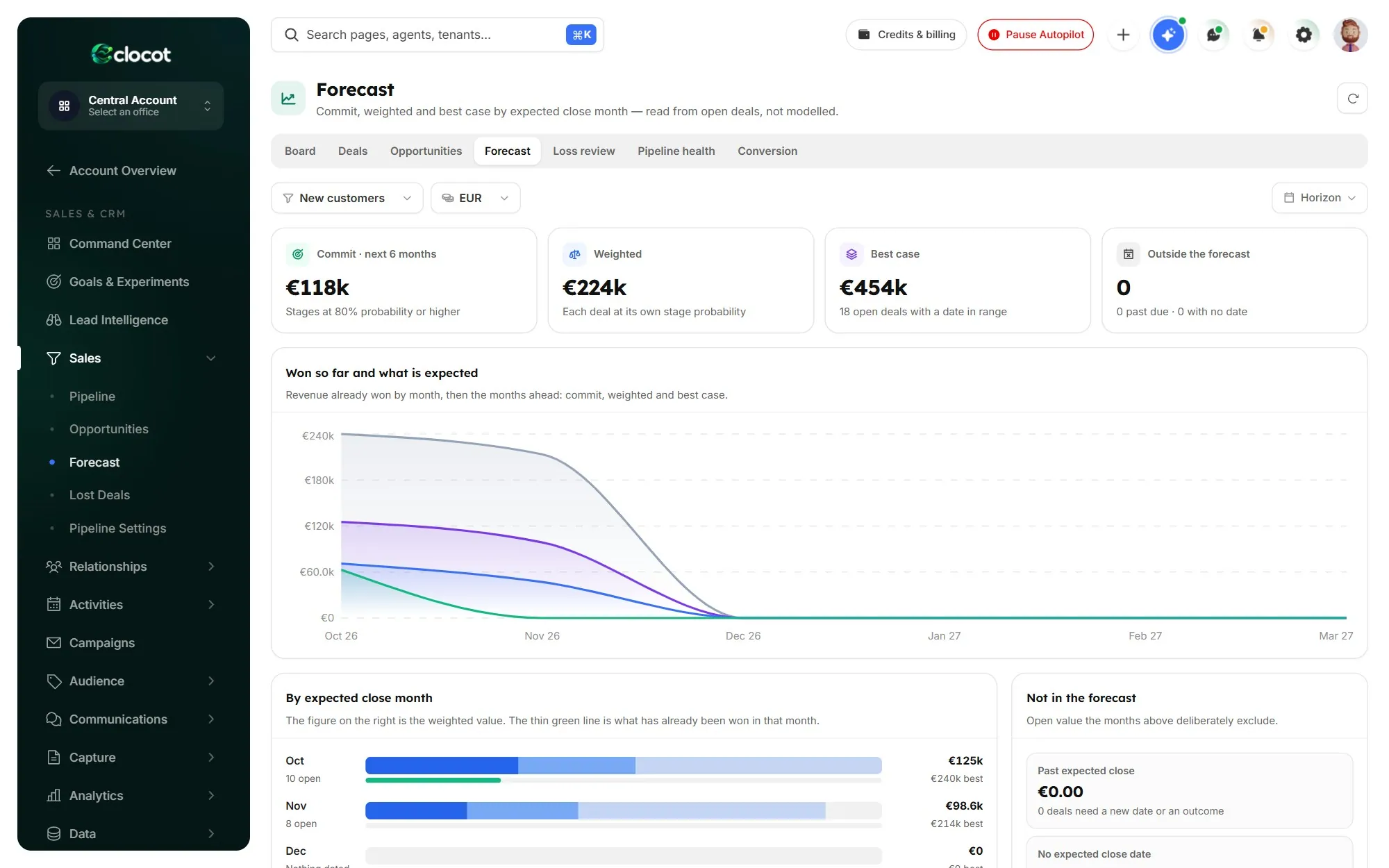1389x868 pixels.
Task: Open the AI assistant sparkle icon
Action: [x=1168, y=35]
